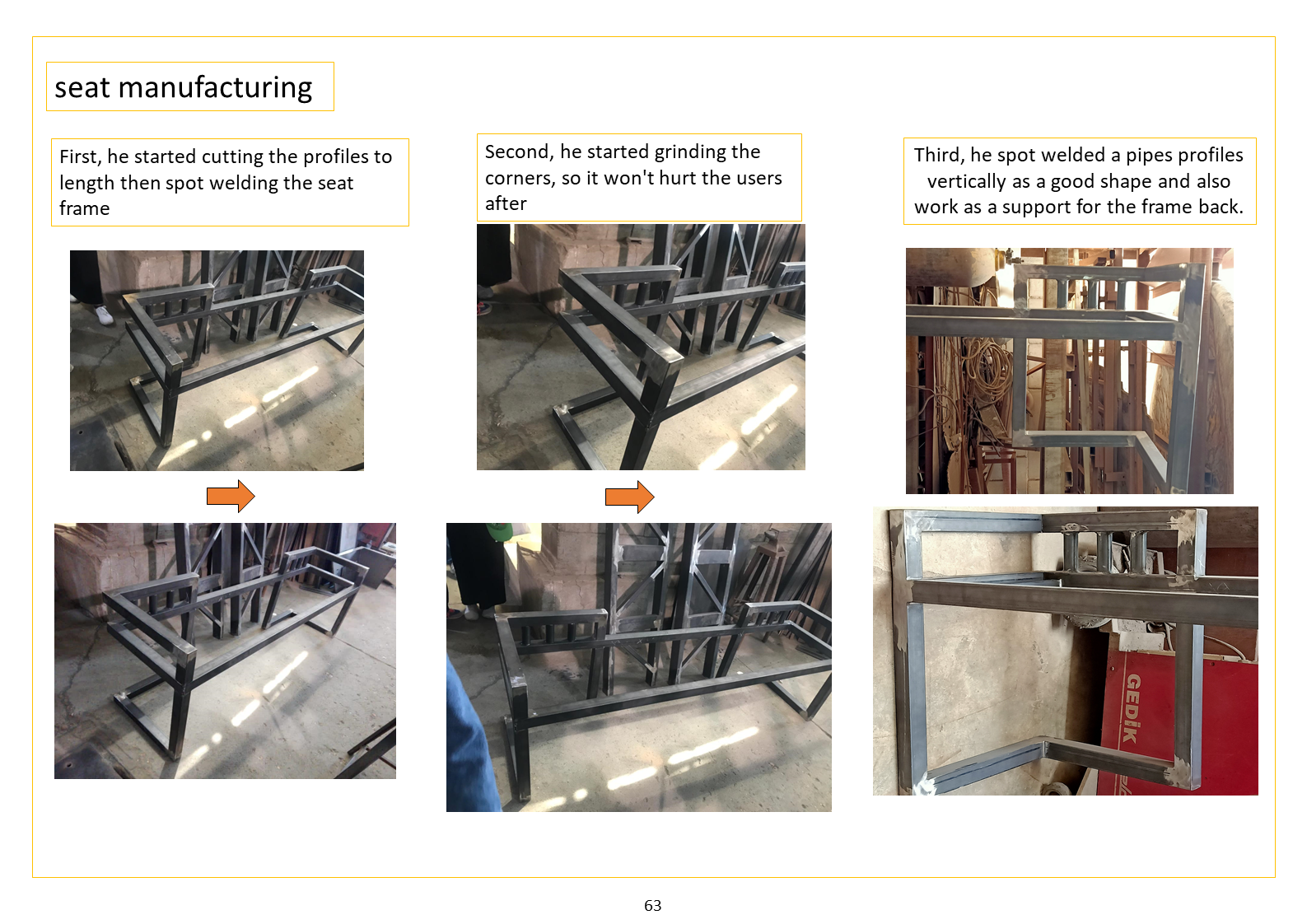Viewport: 1307px width, 924px height.
Task: Select the bottom-right photo with GEDIK machine
Action: [1066, 651]
